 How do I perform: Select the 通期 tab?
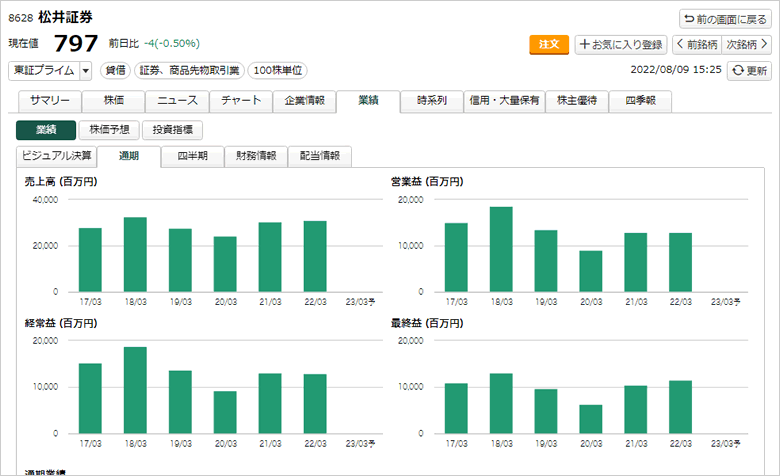pos(129,157)
